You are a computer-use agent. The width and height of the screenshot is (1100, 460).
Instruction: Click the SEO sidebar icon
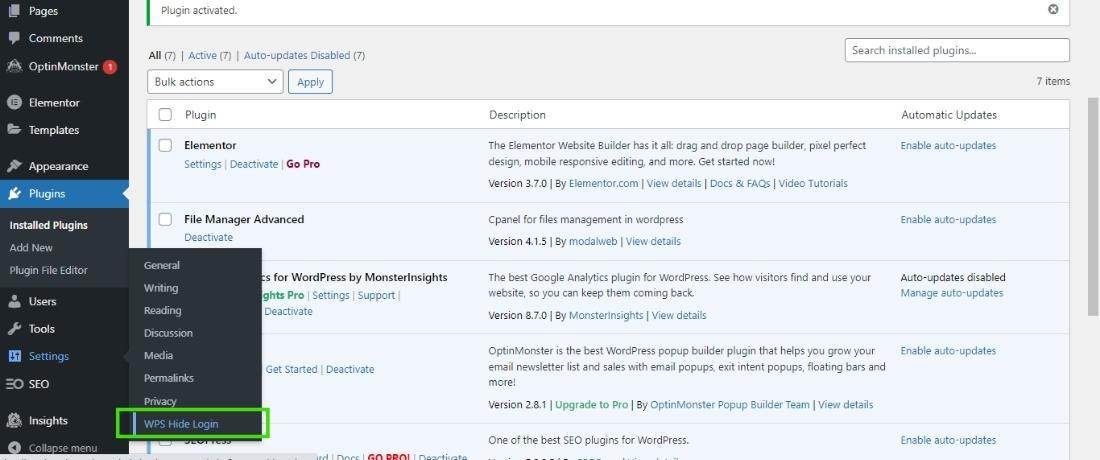click(x=14, y=384)
